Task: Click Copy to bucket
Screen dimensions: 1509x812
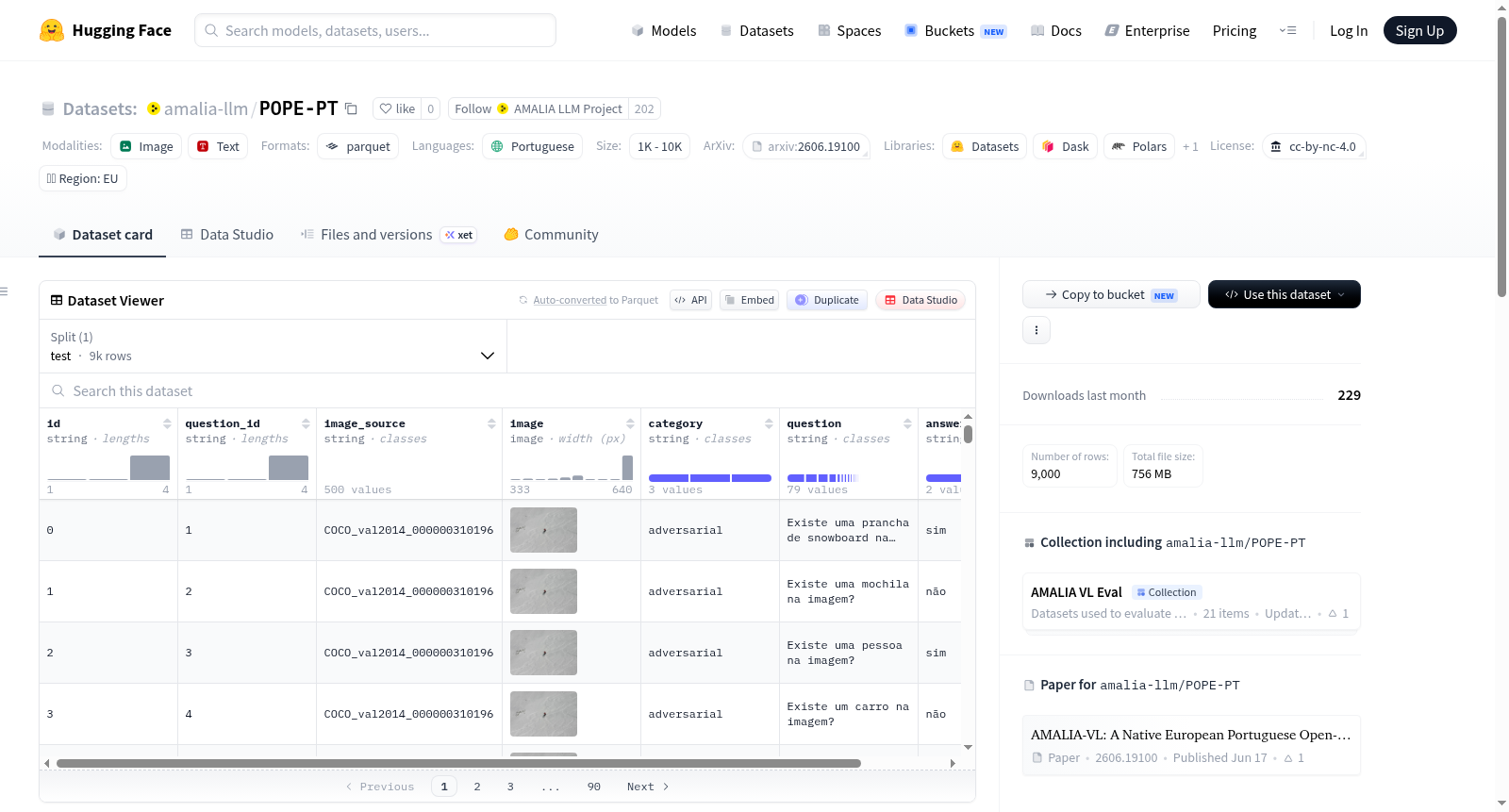Action: point(1111,294)
